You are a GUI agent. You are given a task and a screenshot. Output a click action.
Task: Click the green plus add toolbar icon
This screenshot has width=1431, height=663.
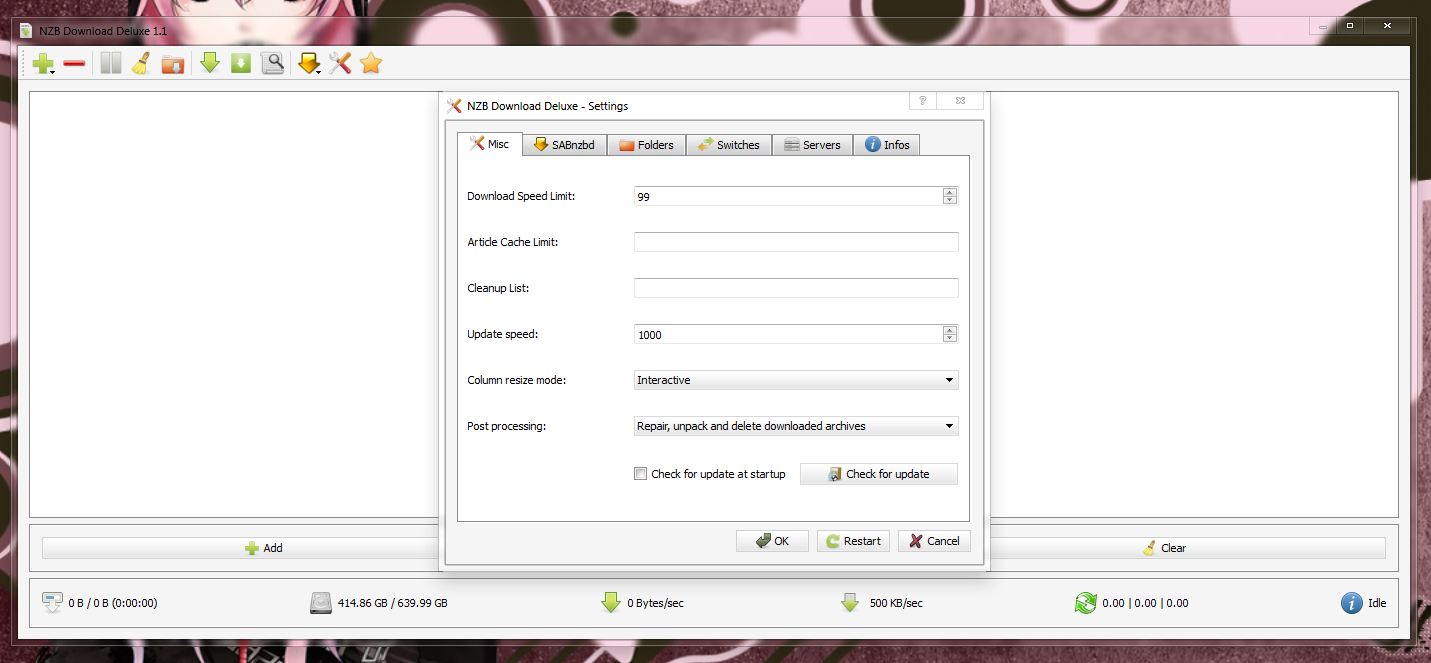click(x=42, y=64)
